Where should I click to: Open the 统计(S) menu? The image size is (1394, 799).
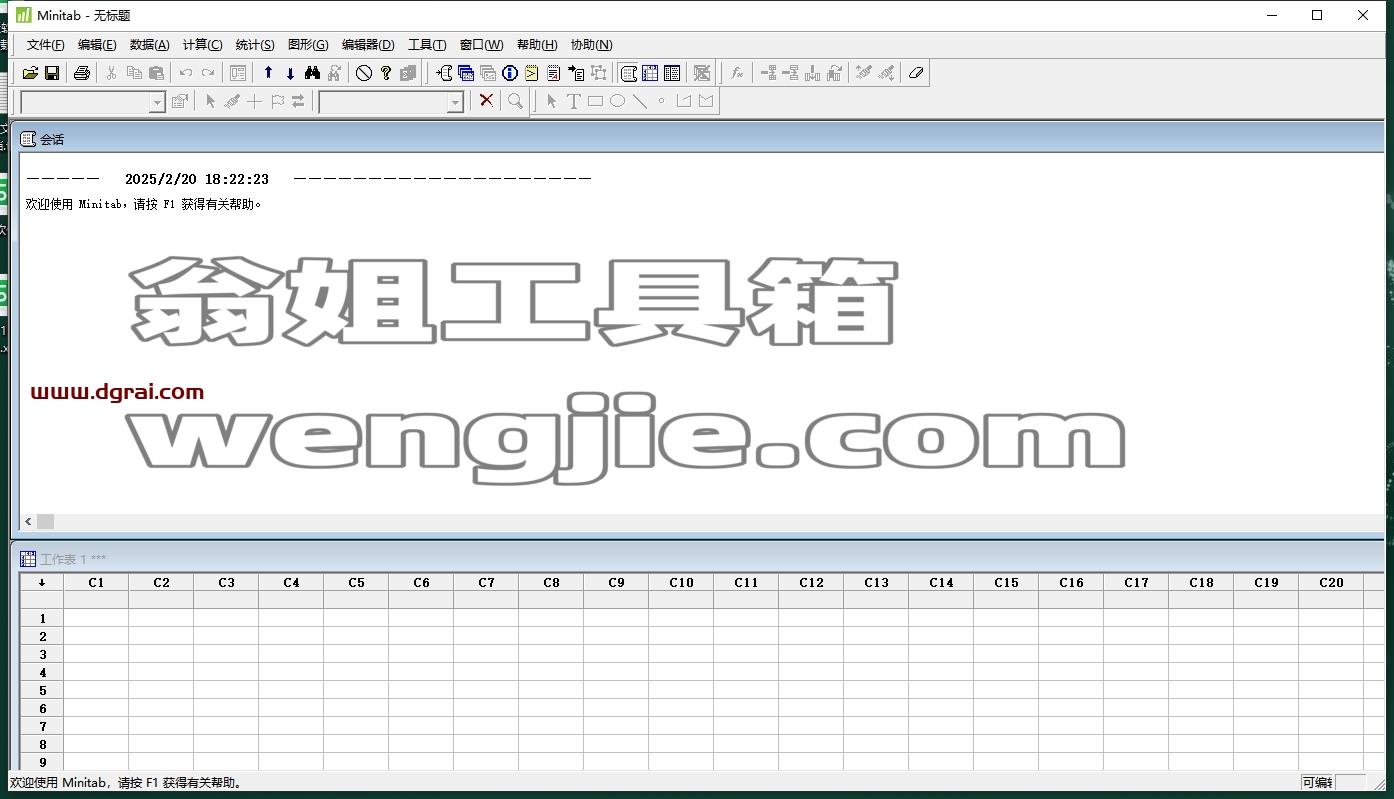(x=255, y=45)
